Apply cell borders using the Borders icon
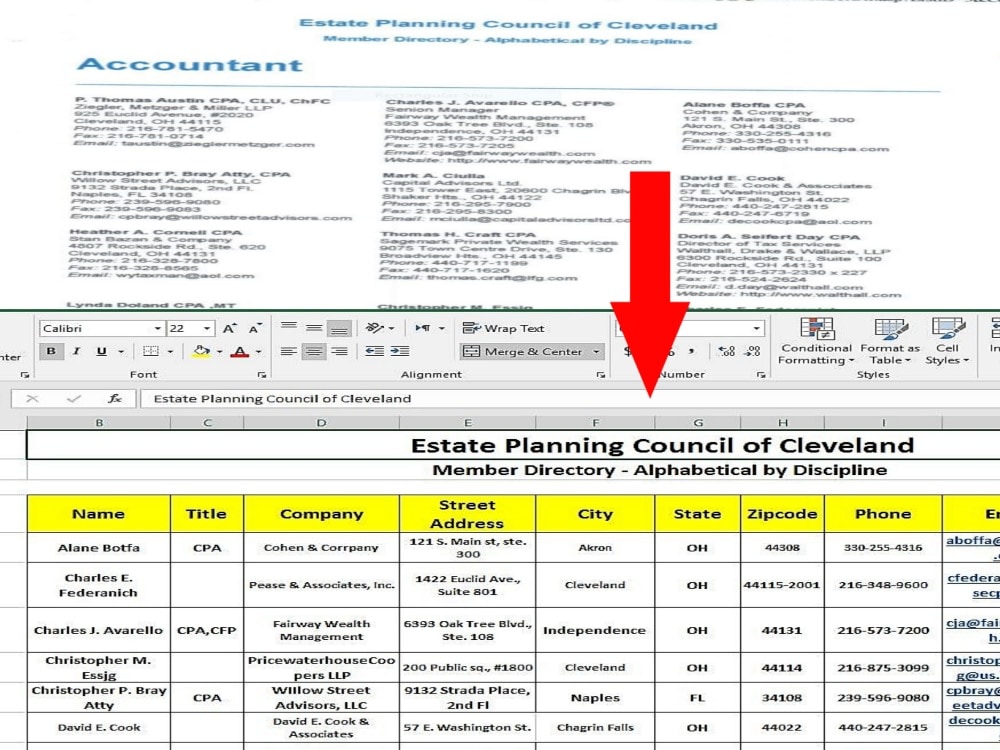The height and width of the screenshot is (750, 1000). pyautogui.click(x=151, y=351)
